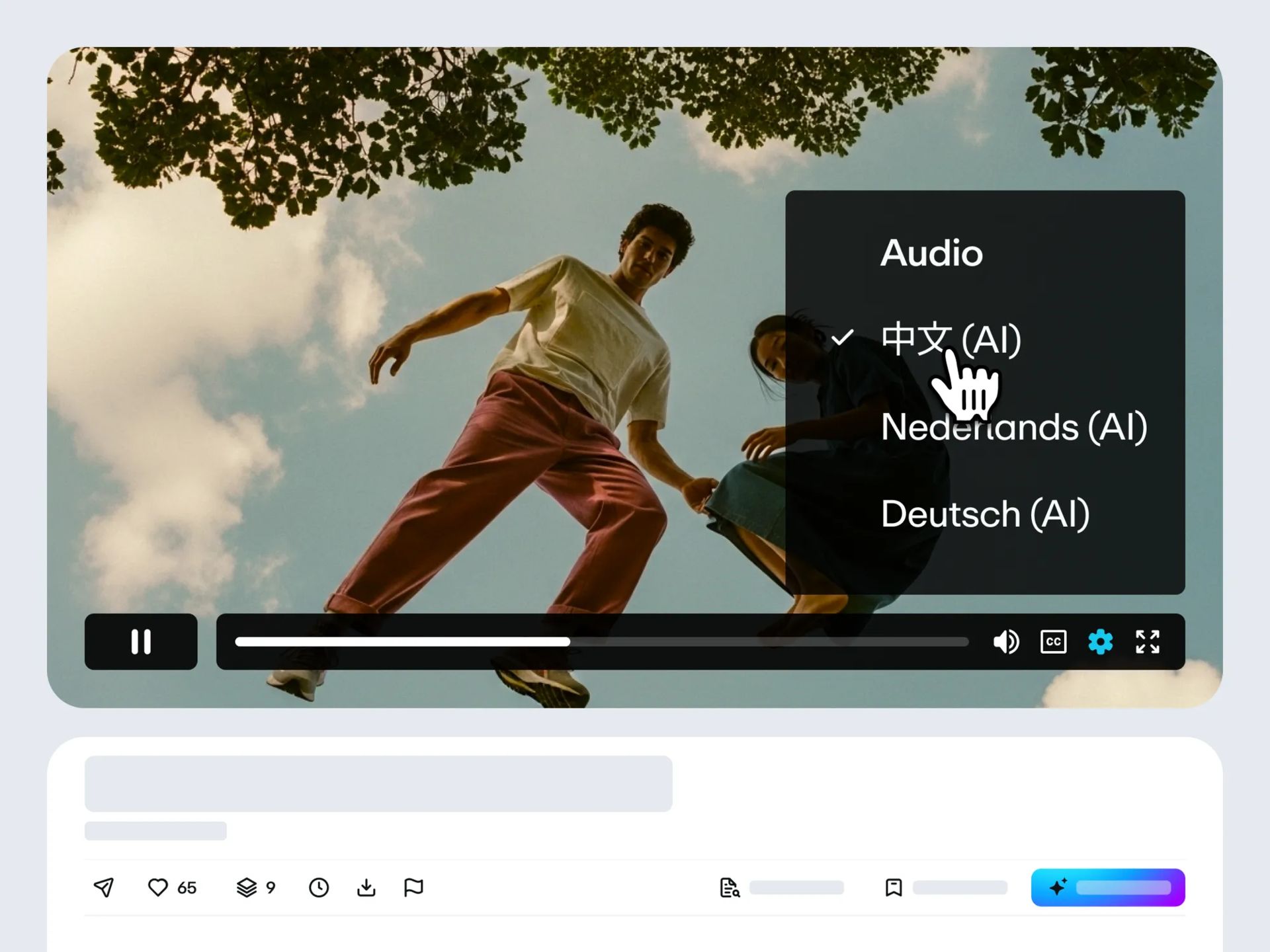
Task: Report the video using the flag icon
Action: 413,888
